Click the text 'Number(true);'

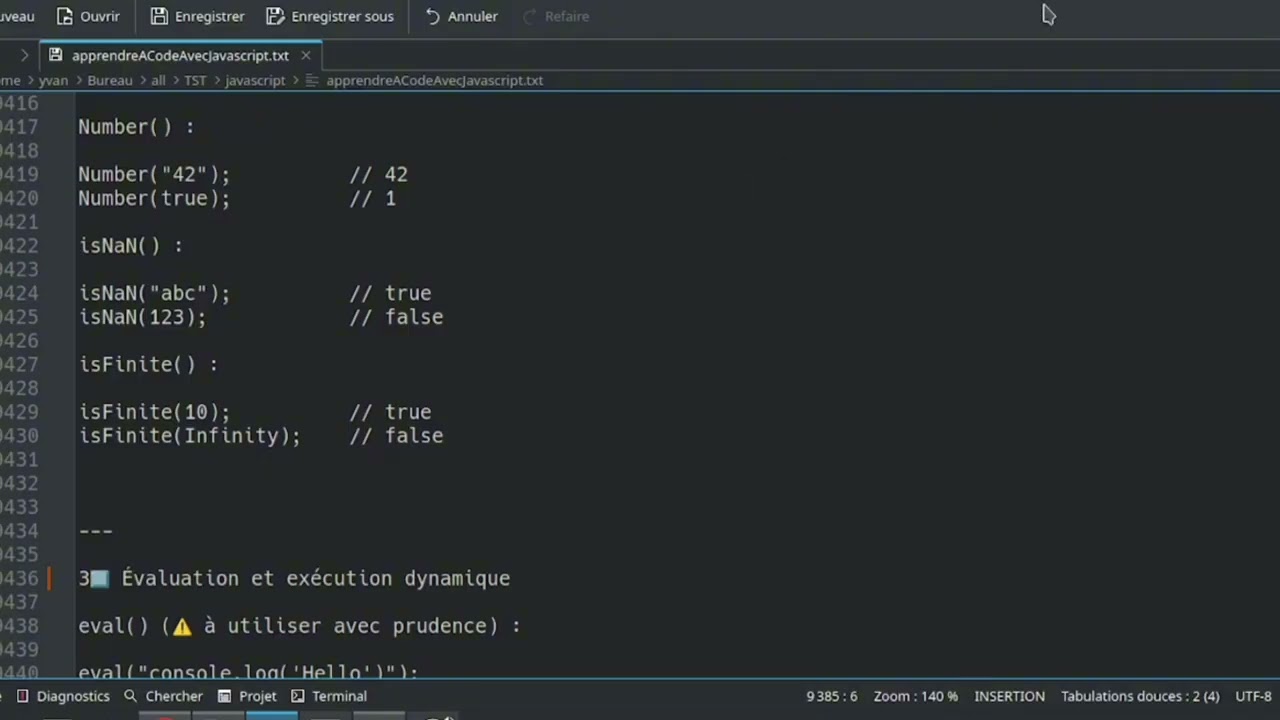click(154, 198)
